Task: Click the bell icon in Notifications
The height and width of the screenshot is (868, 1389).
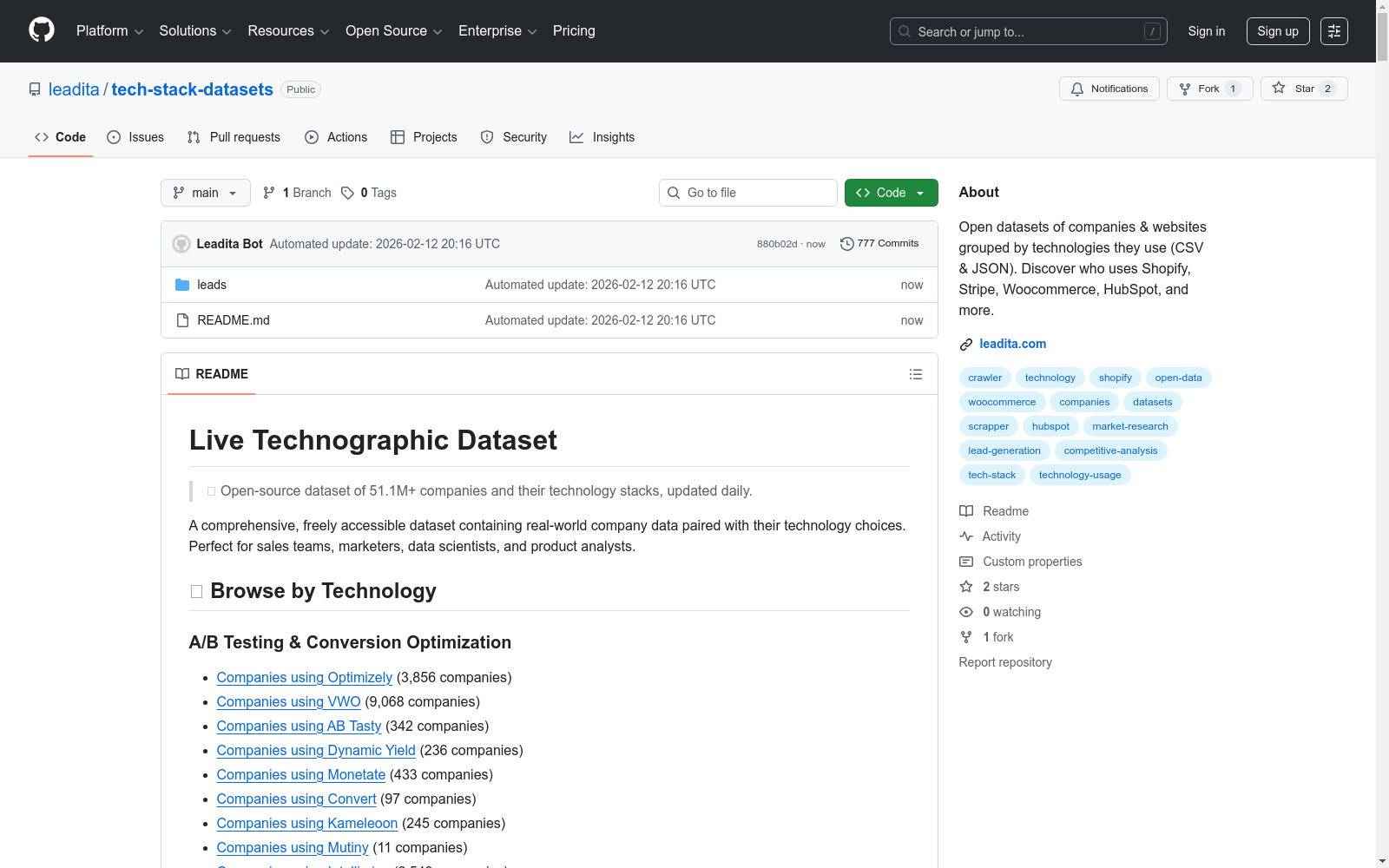Action: pos(1077,89)
